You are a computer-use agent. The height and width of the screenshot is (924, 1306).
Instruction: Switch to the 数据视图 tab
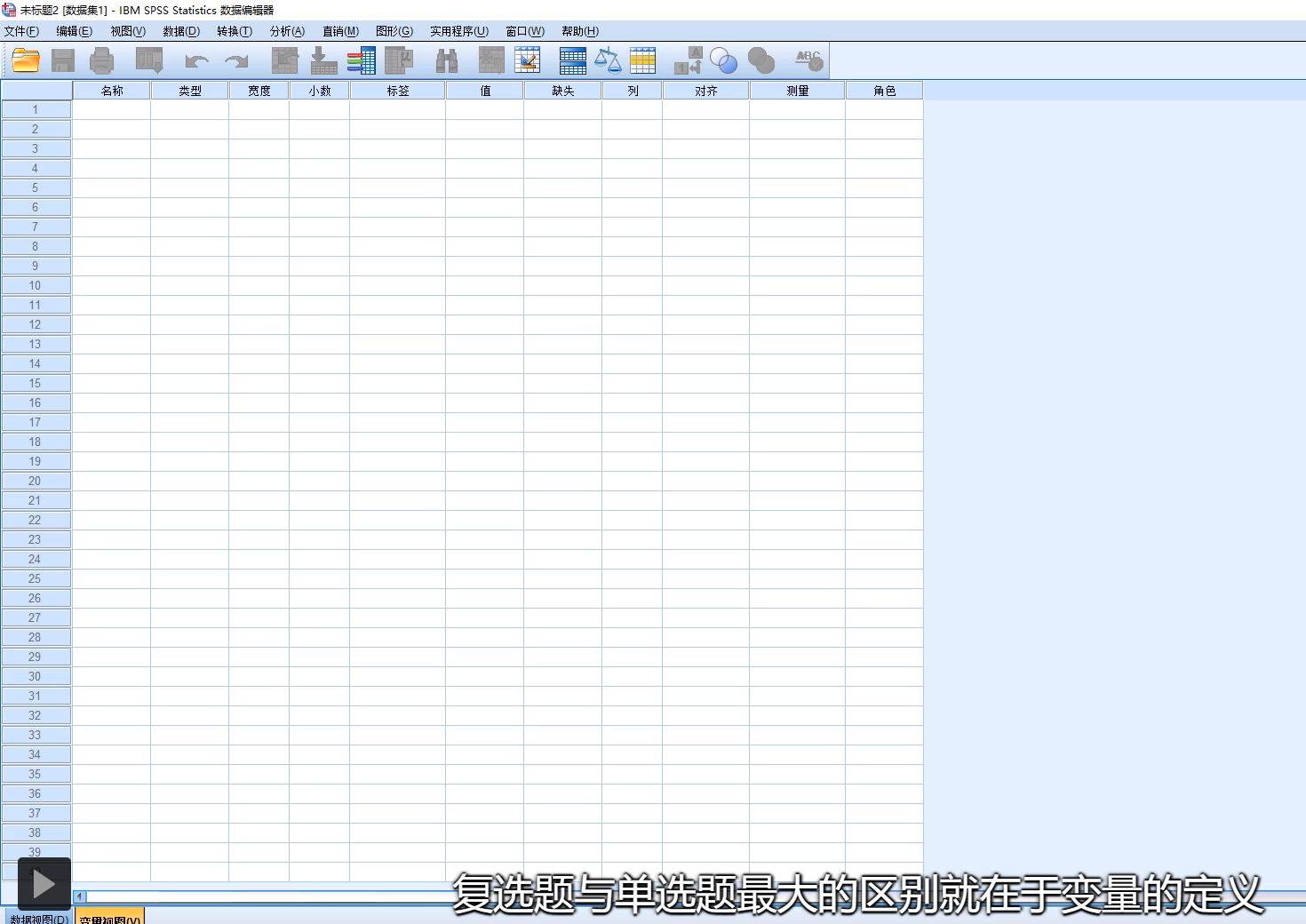38,918
